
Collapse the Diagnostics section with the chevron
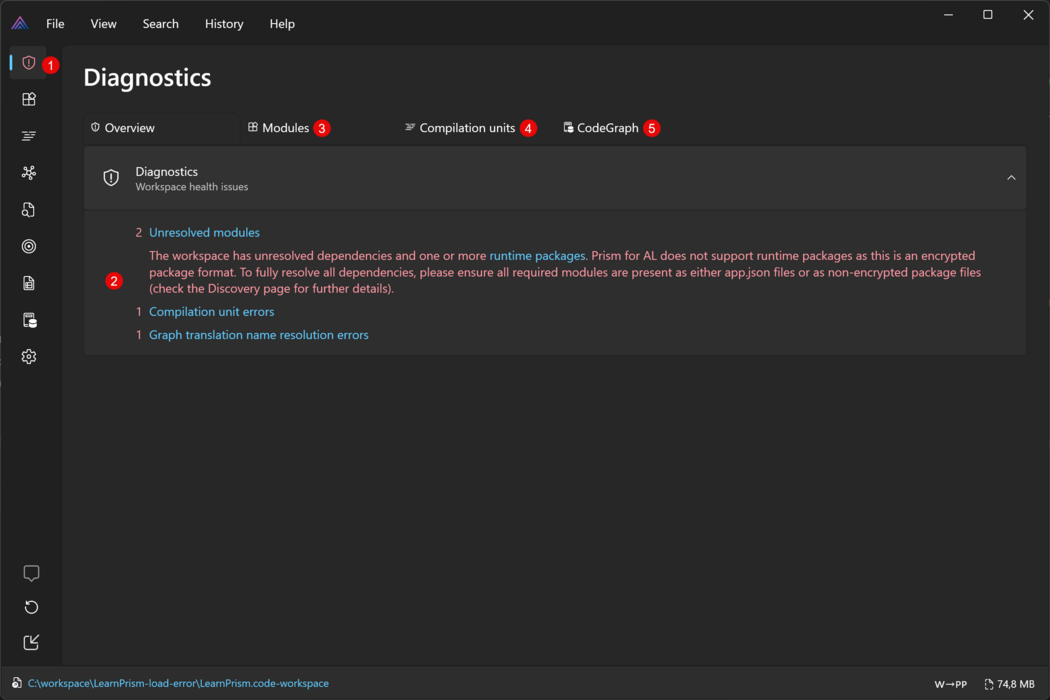point(1011,178)
